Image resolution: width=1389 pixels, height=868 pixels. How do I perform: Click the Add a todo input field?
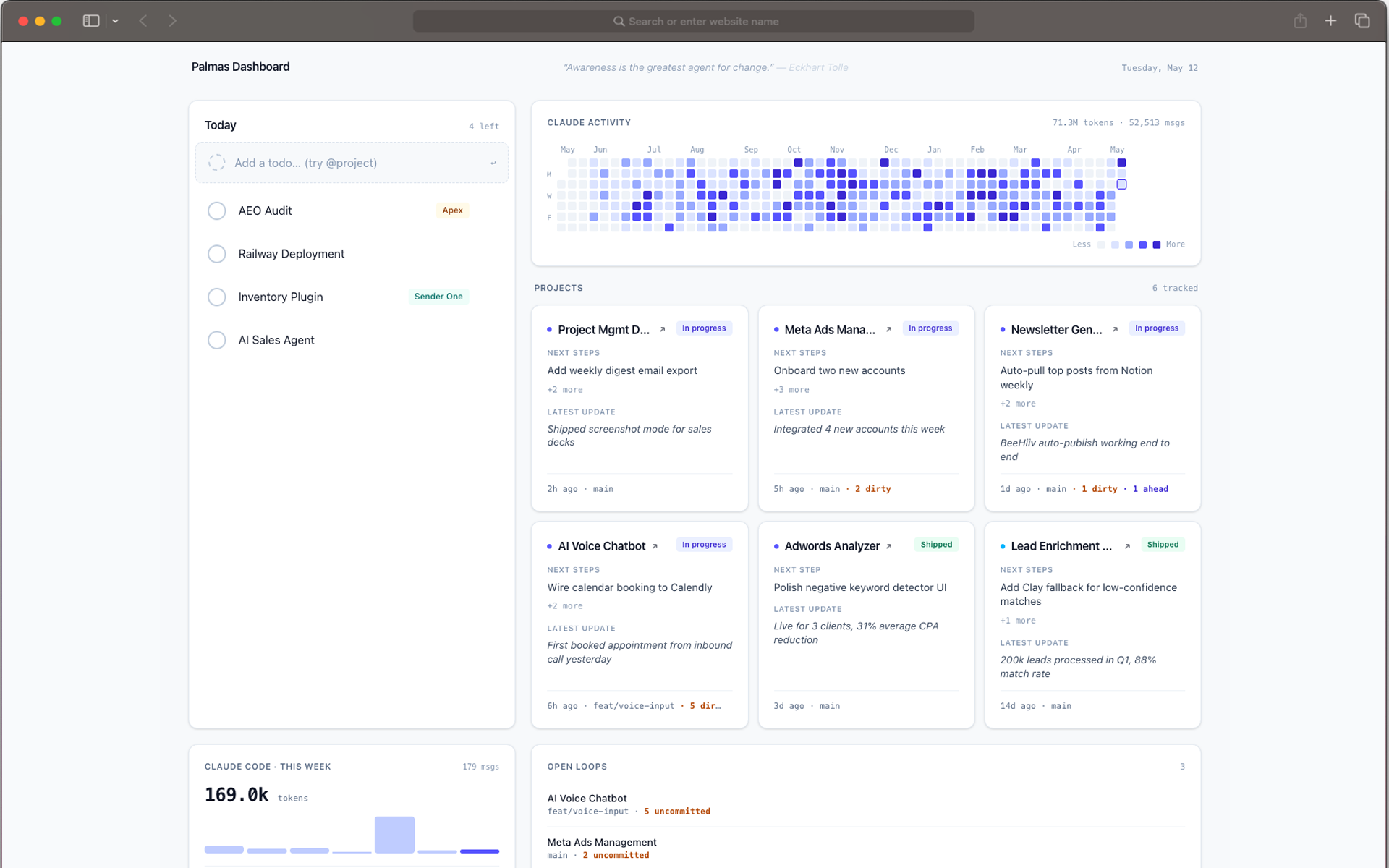[x=352, y=163]
